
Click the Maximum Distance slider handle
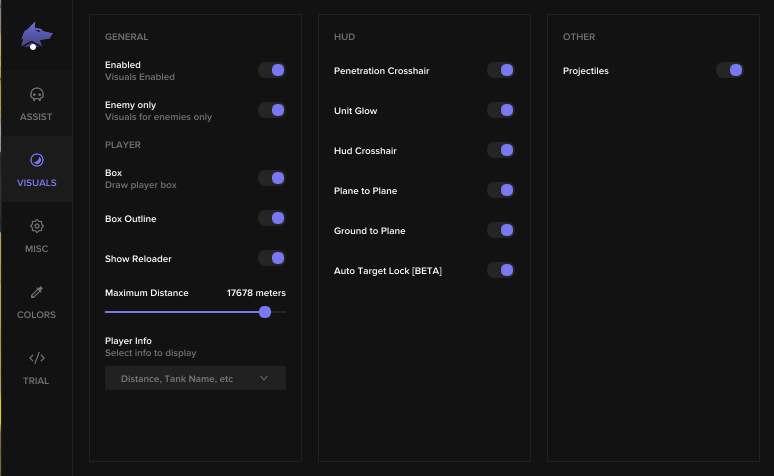coord(265,312)
